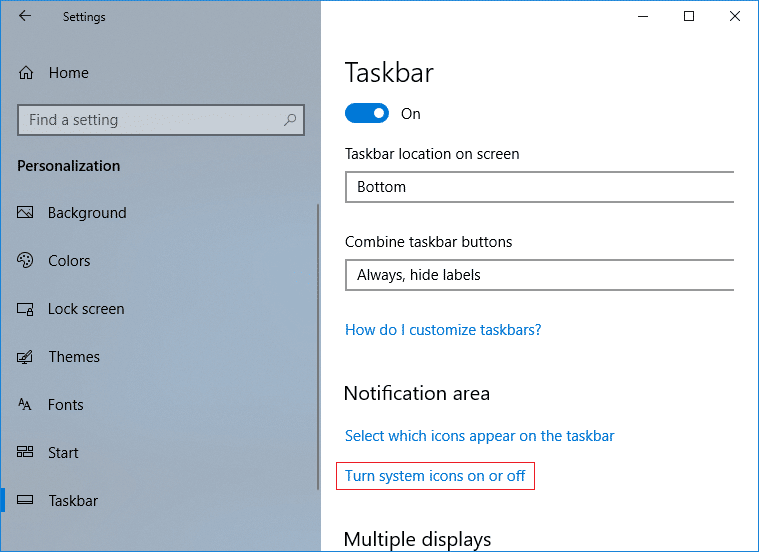The image size is (759, 552).
Task: Click the Themes icon
Action: 26,357
